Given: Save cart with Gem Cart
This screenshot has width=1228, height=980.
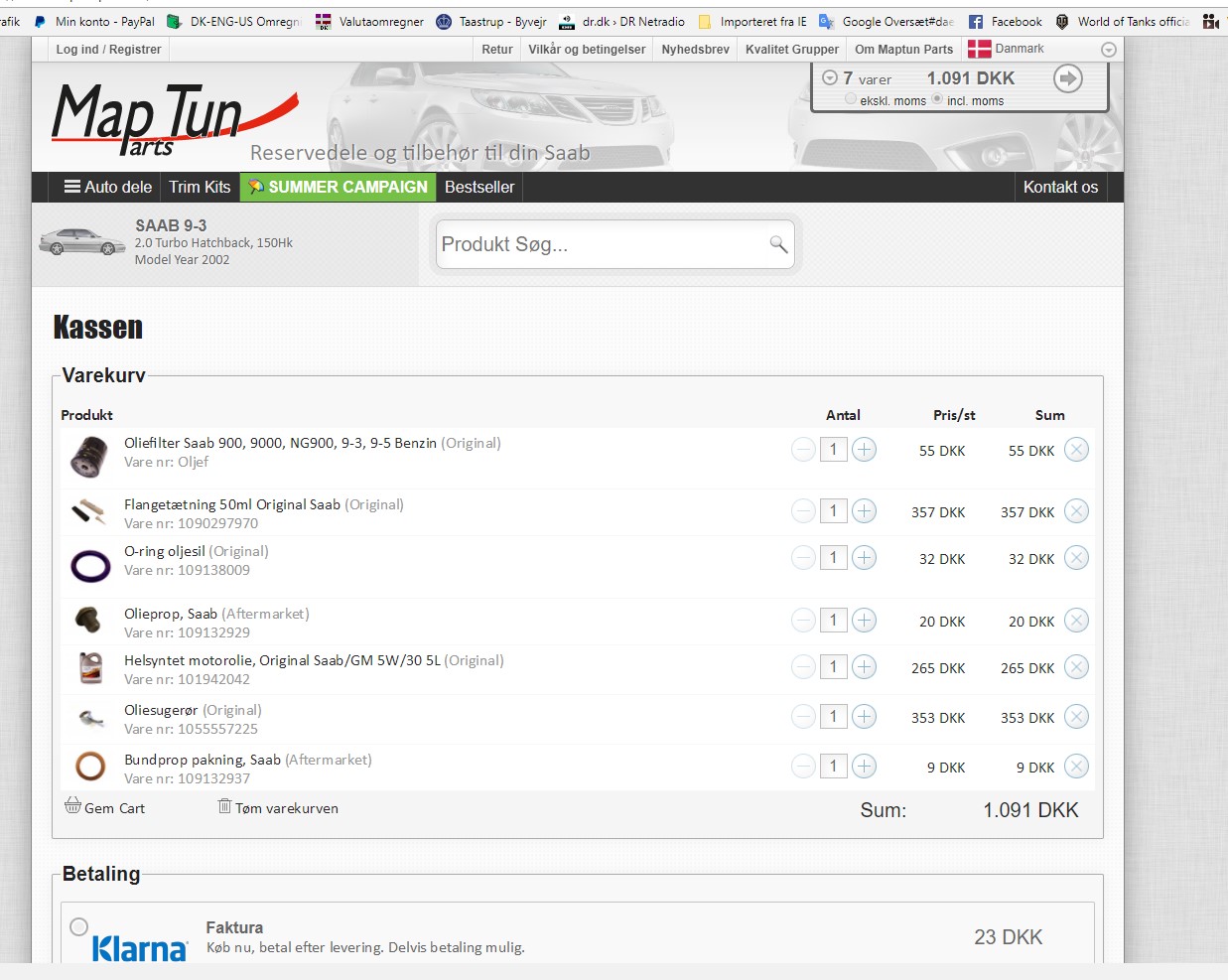Looking at the screenshot, I should 105,807.
